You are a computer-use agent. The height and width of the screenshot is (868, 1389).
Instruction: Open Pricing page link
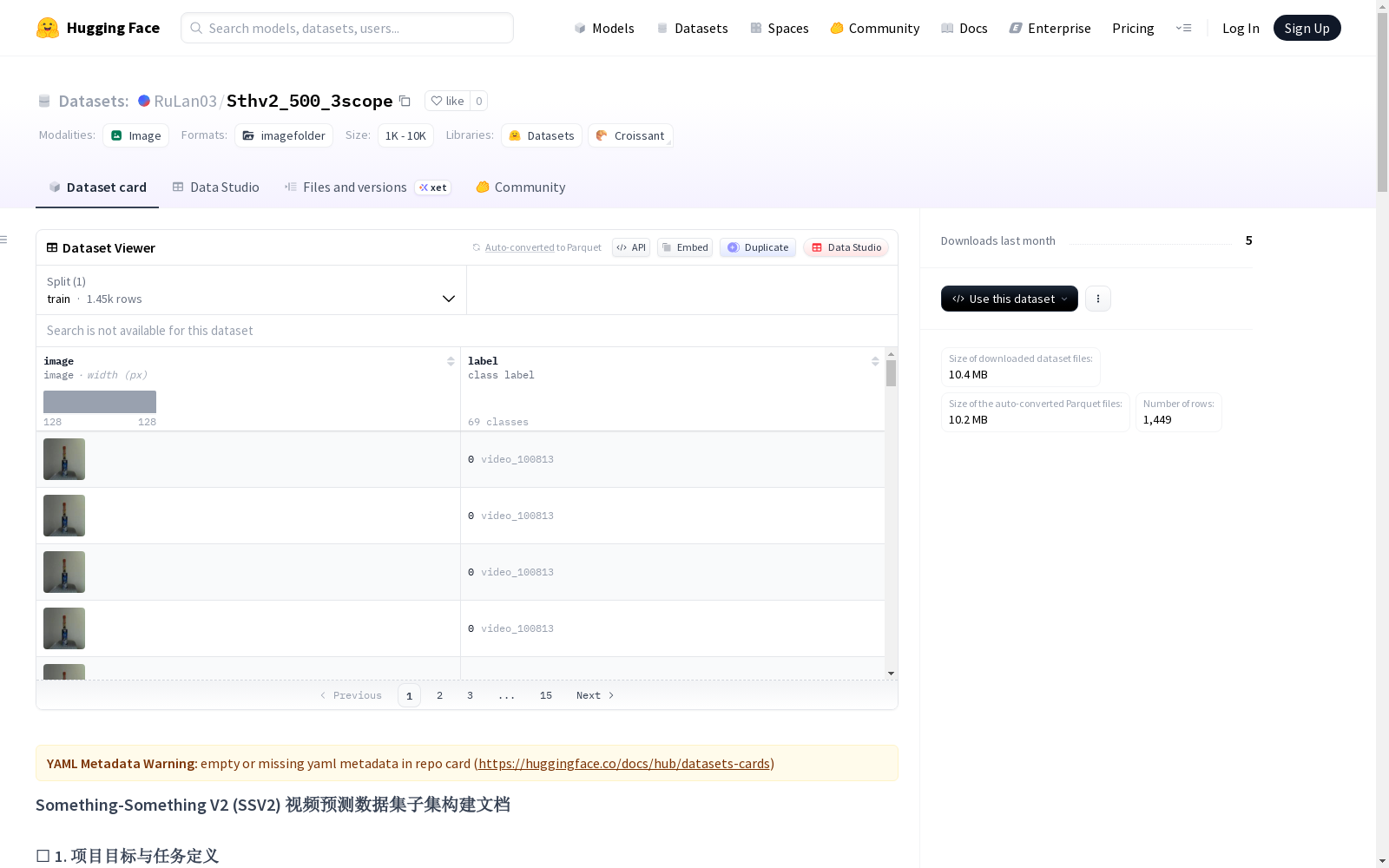click(1133, 28)
